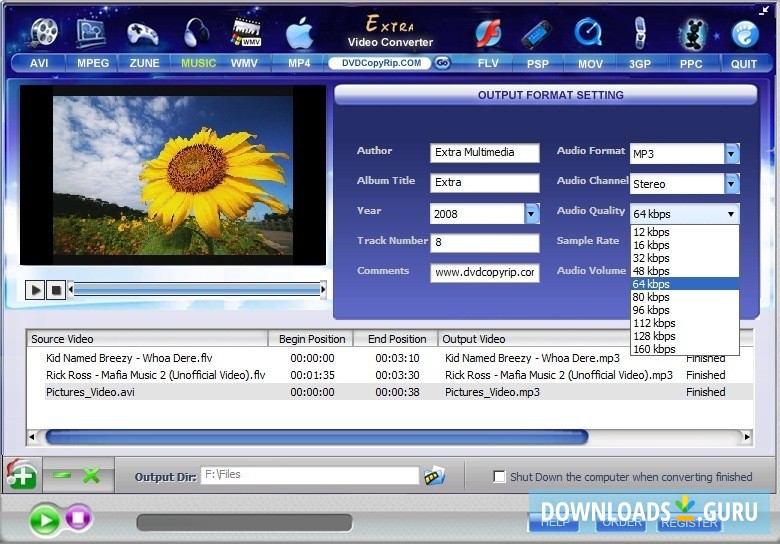
Task: Choose 16 kbps audio quality
Action: point(684,245)
